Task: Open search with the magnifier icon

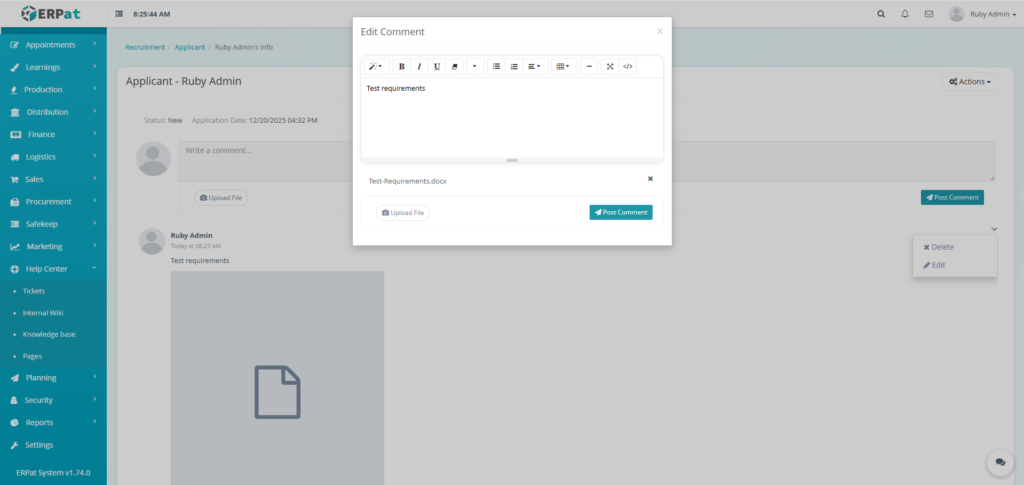Action: point(881,14)
